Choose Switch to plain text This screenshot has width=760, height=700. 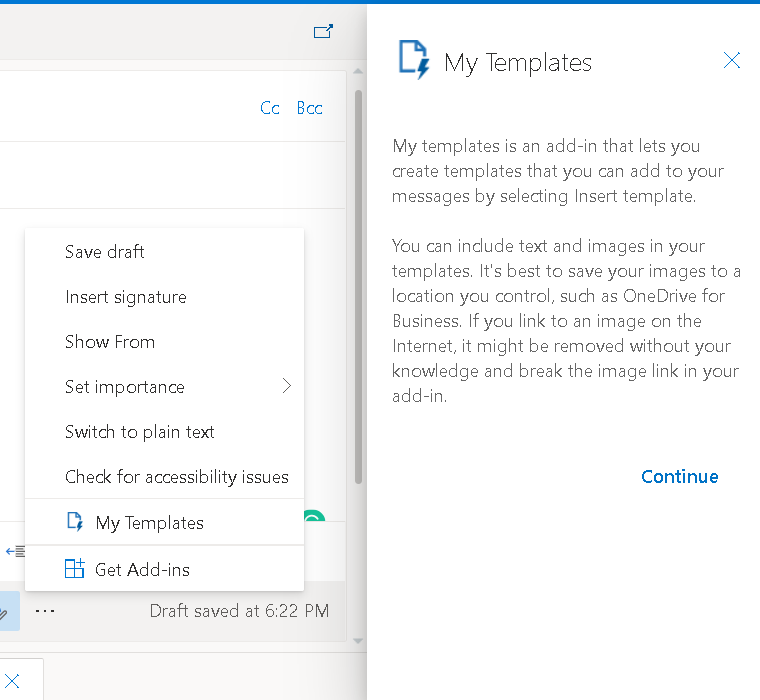(164, 432)
